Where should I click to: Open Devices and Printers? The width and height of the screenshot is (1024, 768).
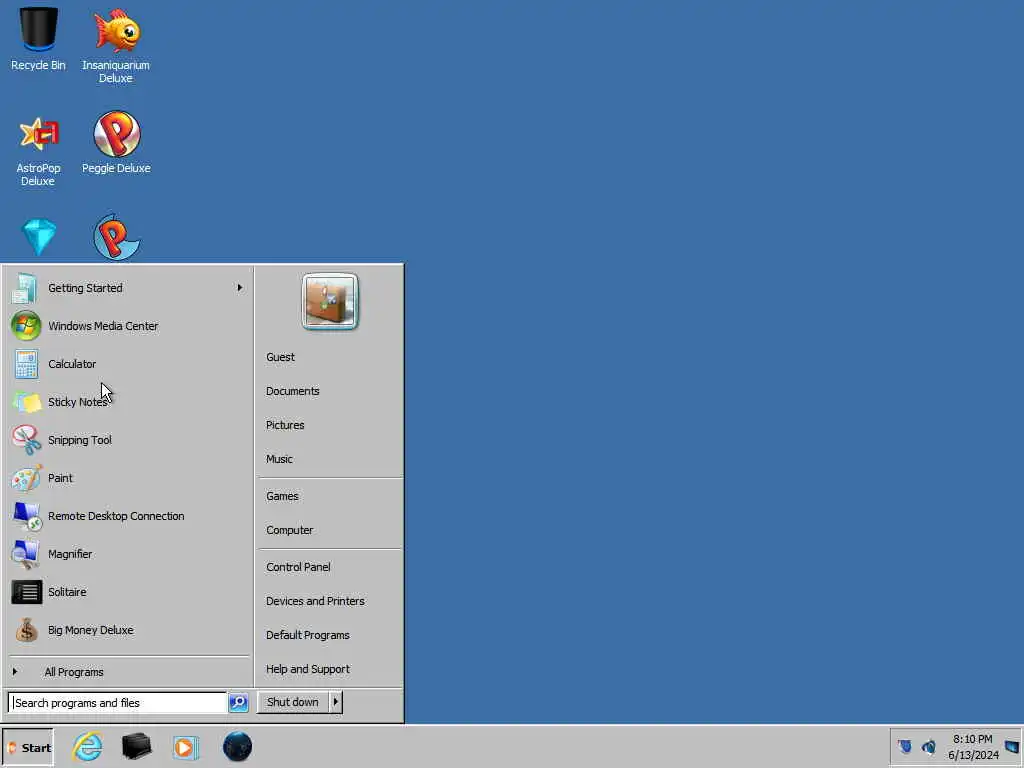(x=315, y=601)
